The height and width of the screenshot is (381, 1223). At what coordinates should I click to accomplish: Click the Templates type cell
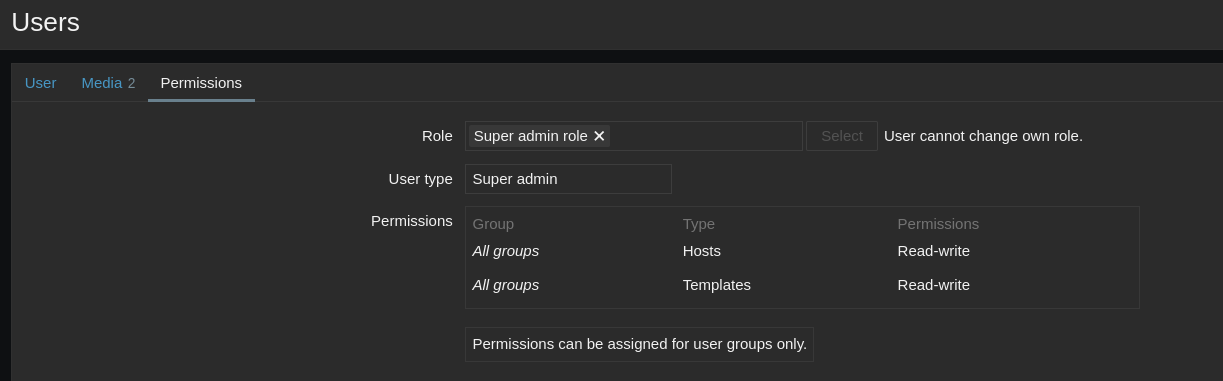click(x=717, y=285)
